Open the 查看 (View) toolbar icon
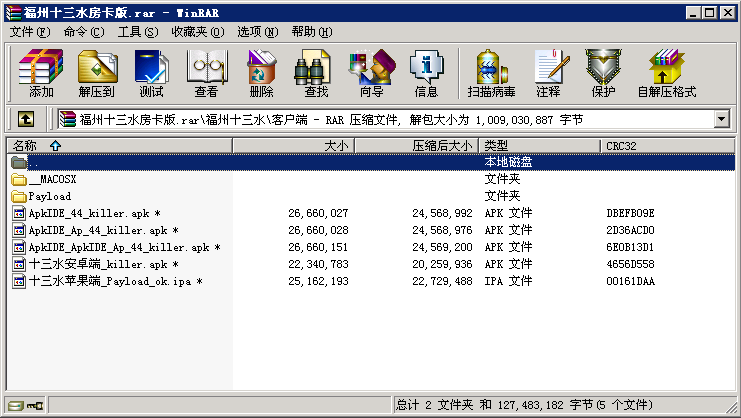 (x=206, y=73)
